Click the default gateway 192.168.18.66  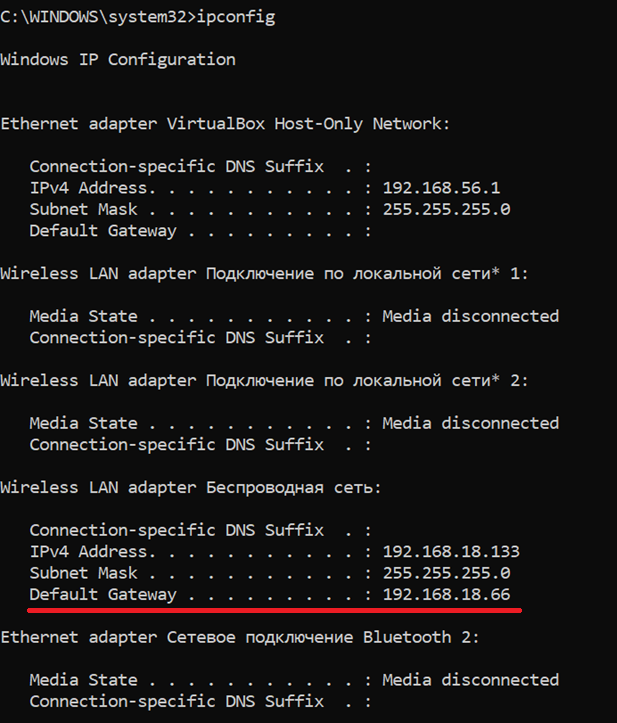(446, 594)
